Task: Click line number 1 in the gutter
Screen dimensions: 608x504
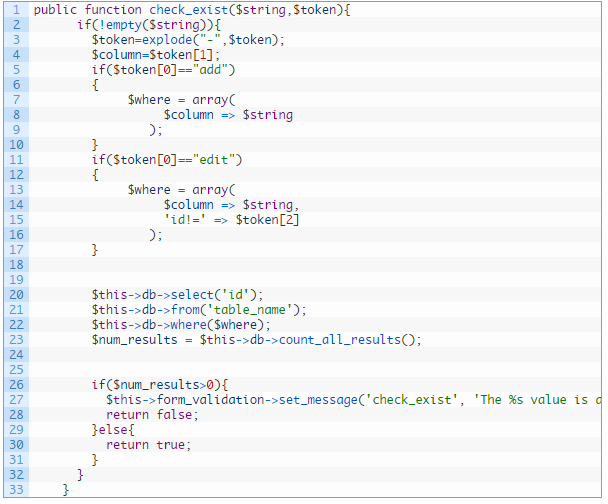Action: [x=16, y=10]
